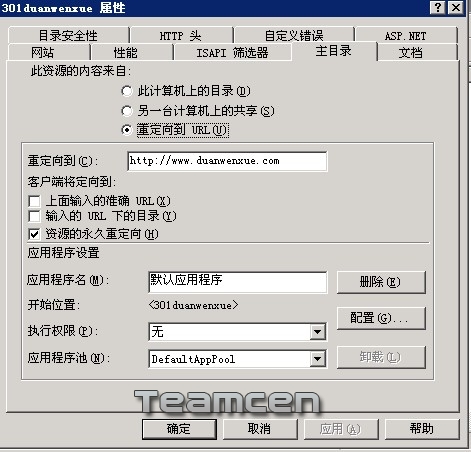471x452 pixels.
Task: Choose 另一台计算机上的共享 radio button
Action: 127,110
